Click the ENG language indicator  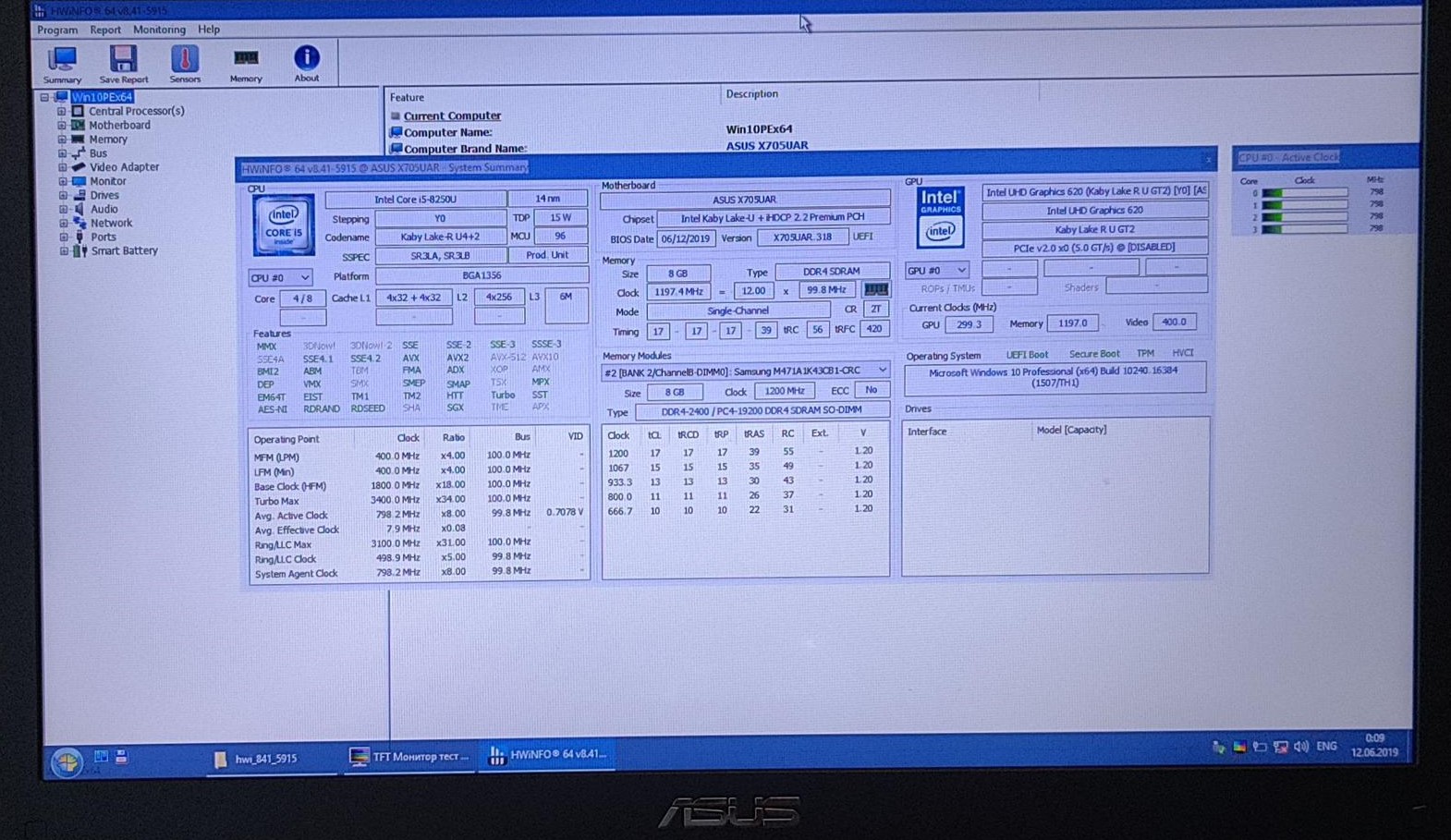coord(1326,746)
